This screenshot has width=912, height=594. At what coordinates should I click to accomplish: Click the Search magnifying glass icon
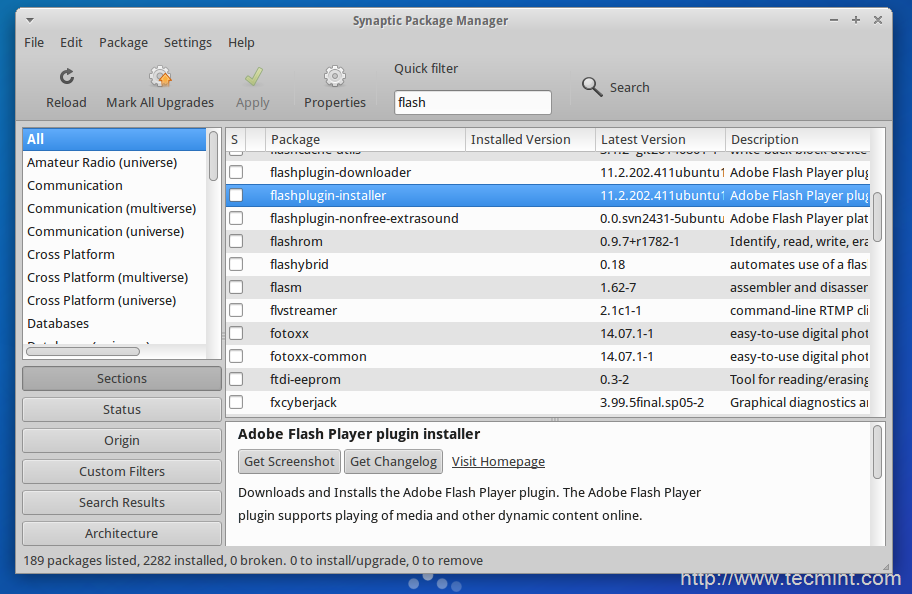click(592, 88)
